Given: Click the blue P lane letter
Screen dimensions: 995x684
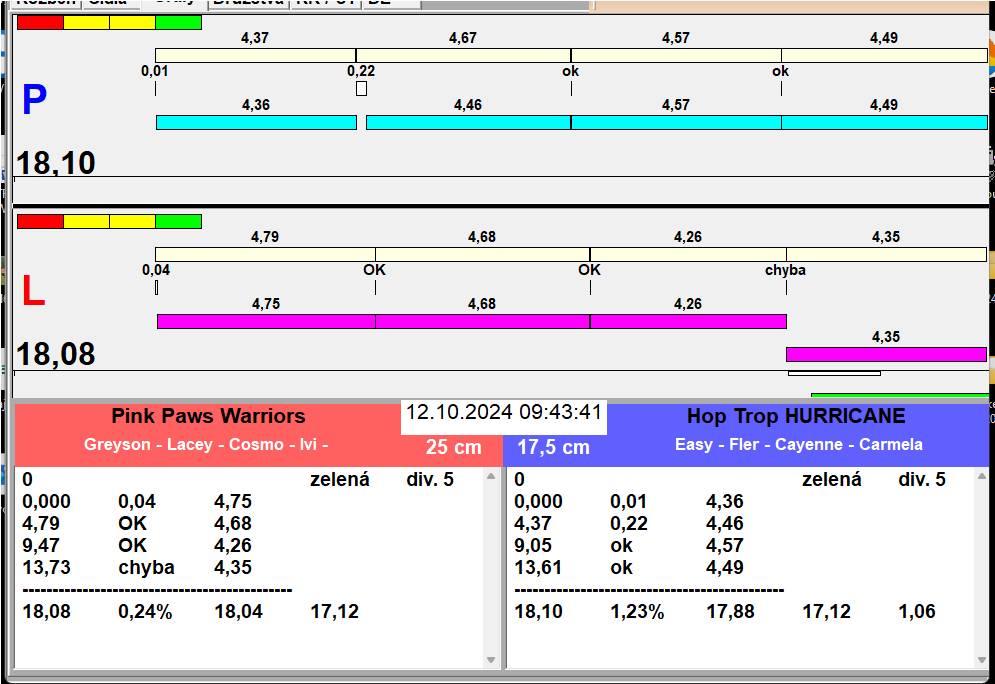Looking at the screenshot, I should point(34,101).
